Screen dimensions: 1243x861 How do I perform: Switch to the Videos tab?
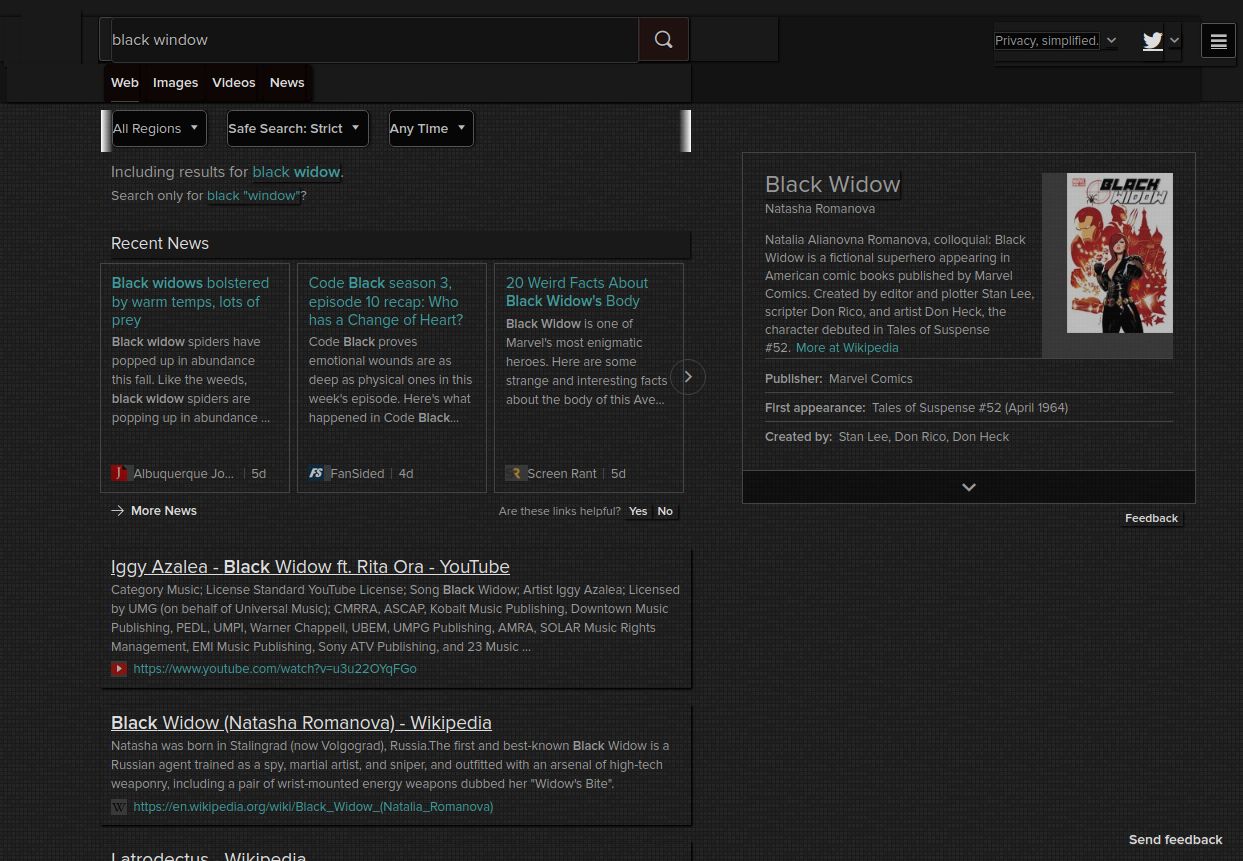[x=234, y=83]
